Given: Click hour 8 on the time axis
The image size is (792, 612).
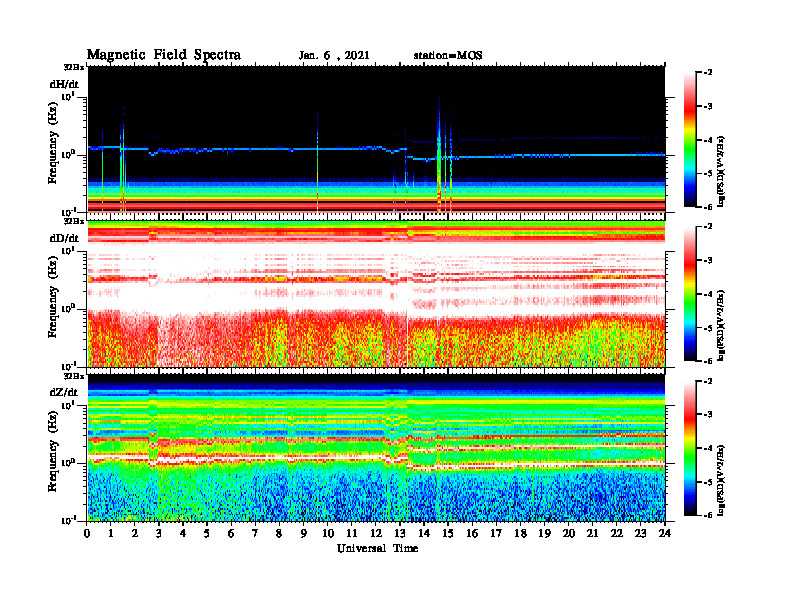Looking at the screenshot, I should [279, 534].
